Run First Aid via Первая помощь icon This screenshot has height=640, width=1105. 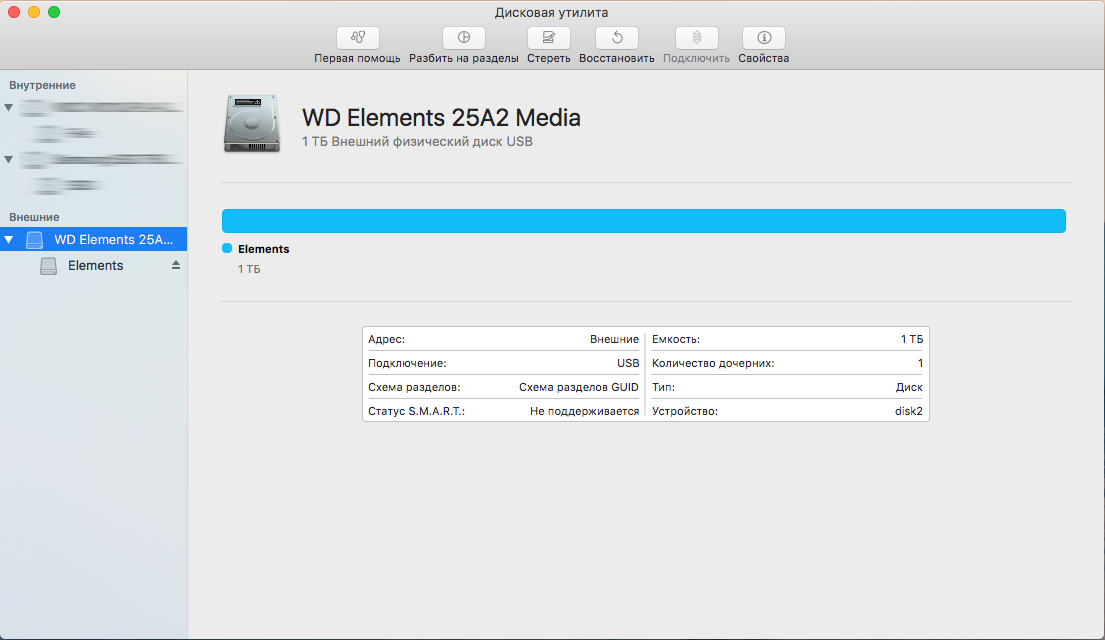[x=357, y=38]
